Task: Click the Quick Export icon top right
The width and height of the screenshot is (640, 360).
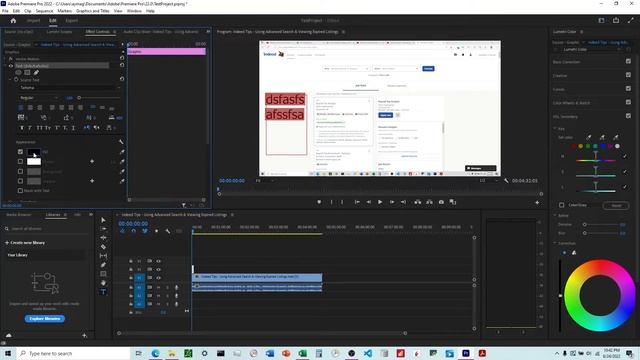Action: [616, 20]
